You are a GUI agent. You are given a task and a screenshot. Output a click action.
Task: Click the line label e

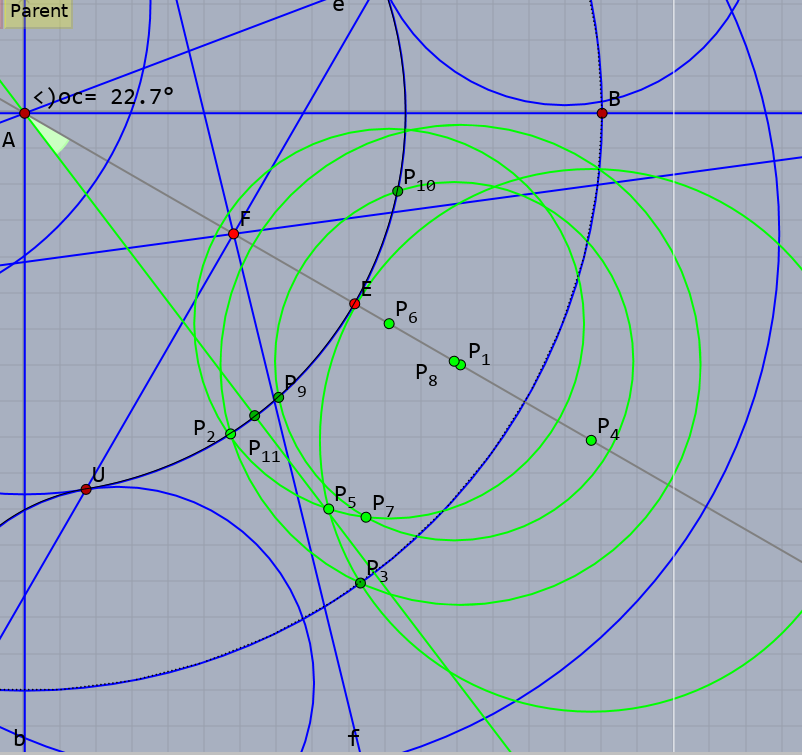pyautogui.click(x=338, y=5)
